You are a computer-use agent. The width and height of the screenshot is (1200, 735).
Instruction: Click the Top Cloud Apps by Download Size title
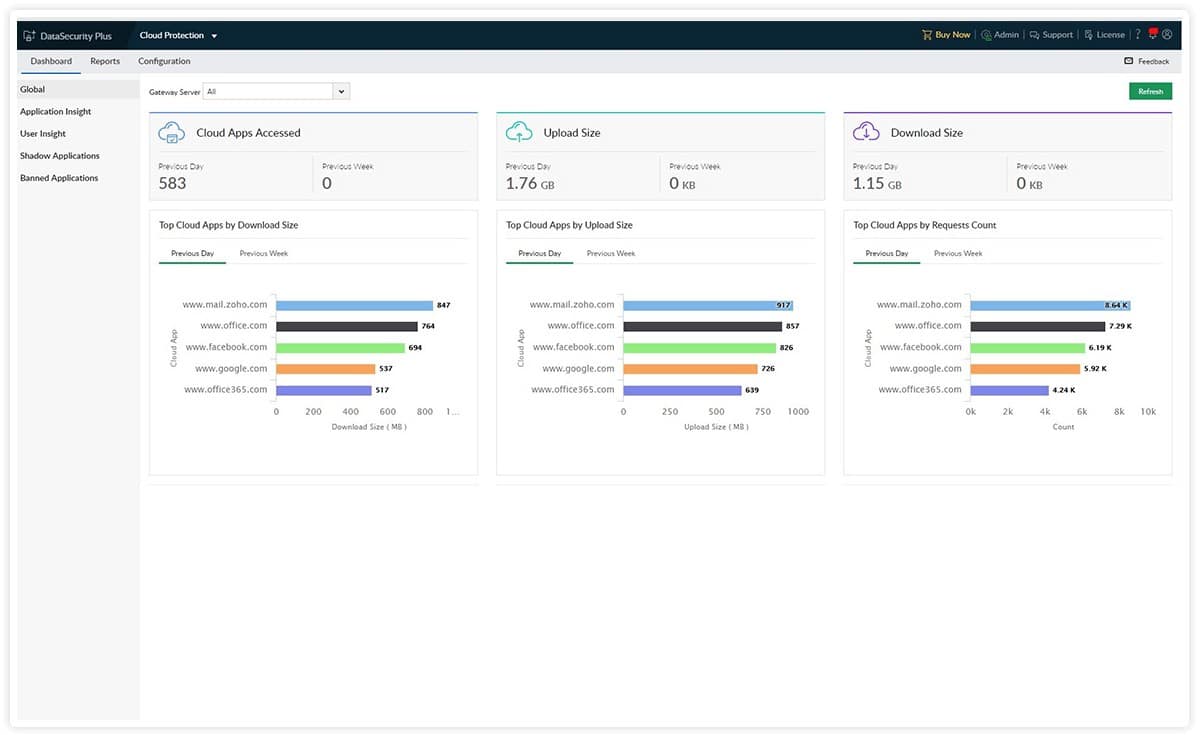(x=229, y=225)
